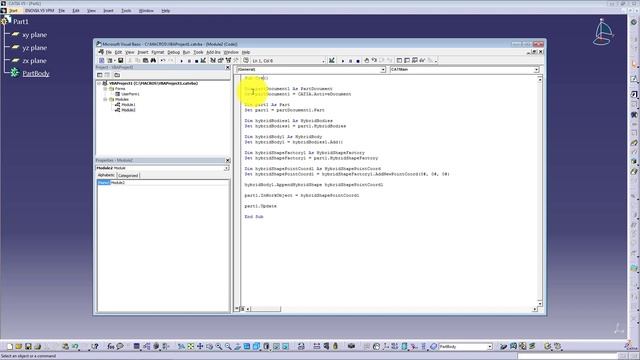Screen dimensions: 640x360
Task: Select UserForm1 in project tree
Action: click(130, 94)
